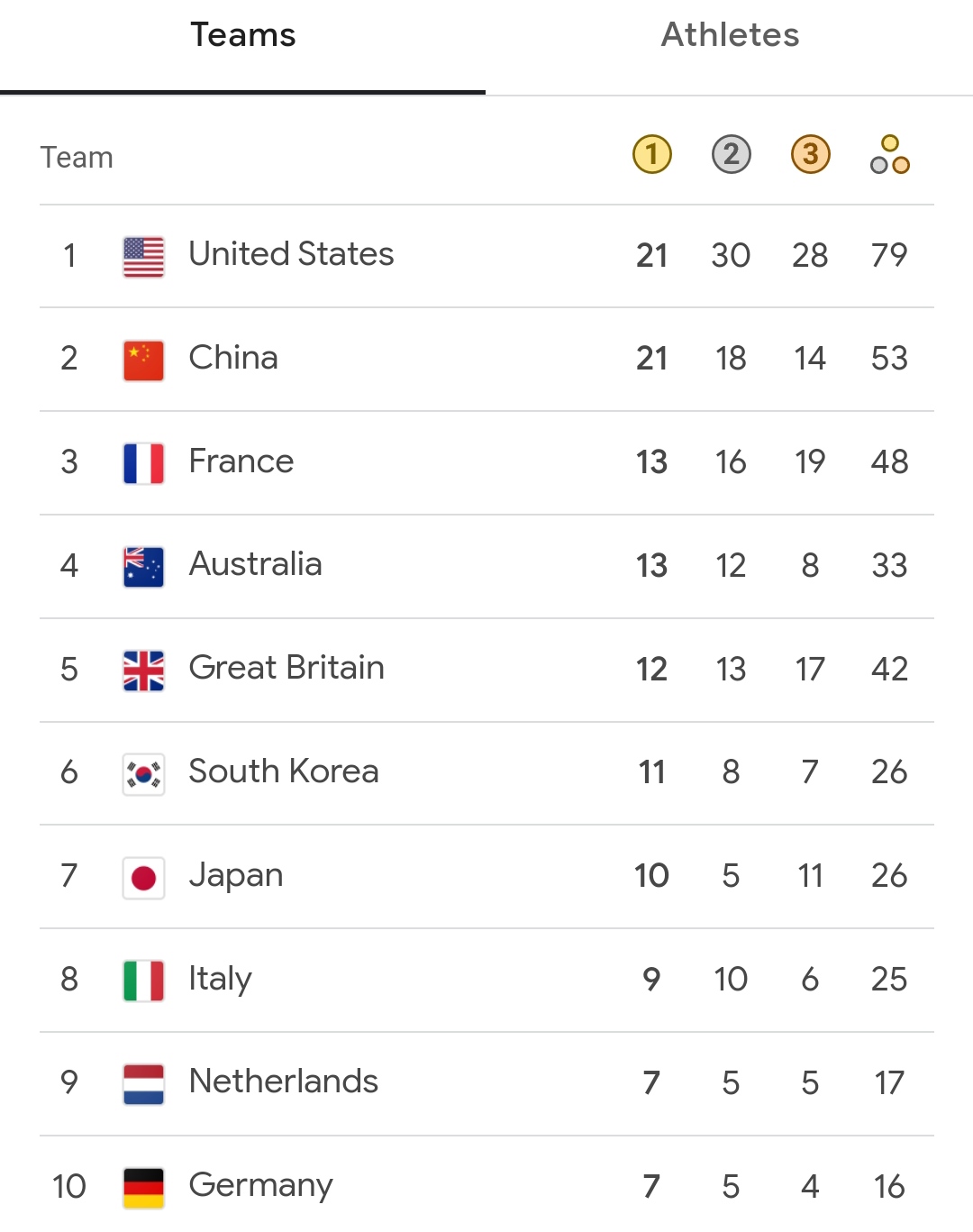Click the South Korea flag icon
The height and width of the screenshot is (1232, 973).
click(x=144, y=774)
